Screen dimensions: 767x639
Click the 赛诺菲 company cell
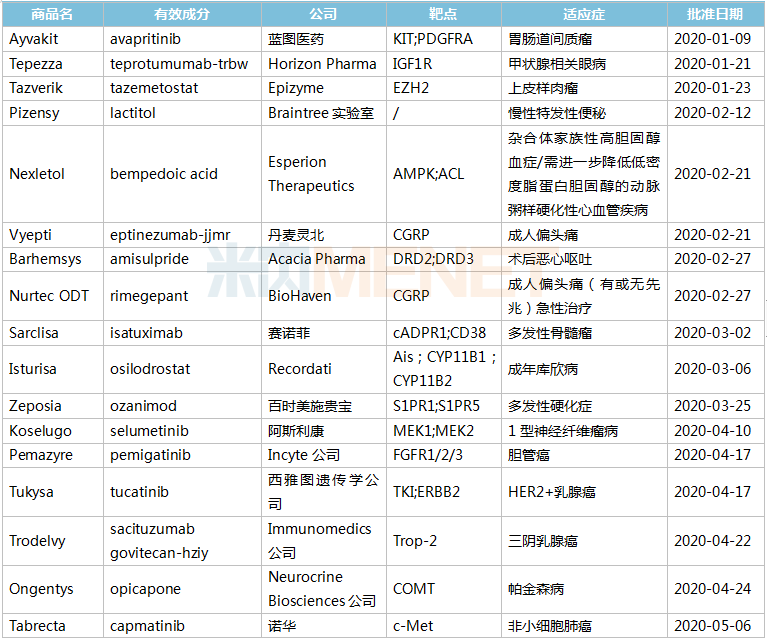click(x=323, y=333)
